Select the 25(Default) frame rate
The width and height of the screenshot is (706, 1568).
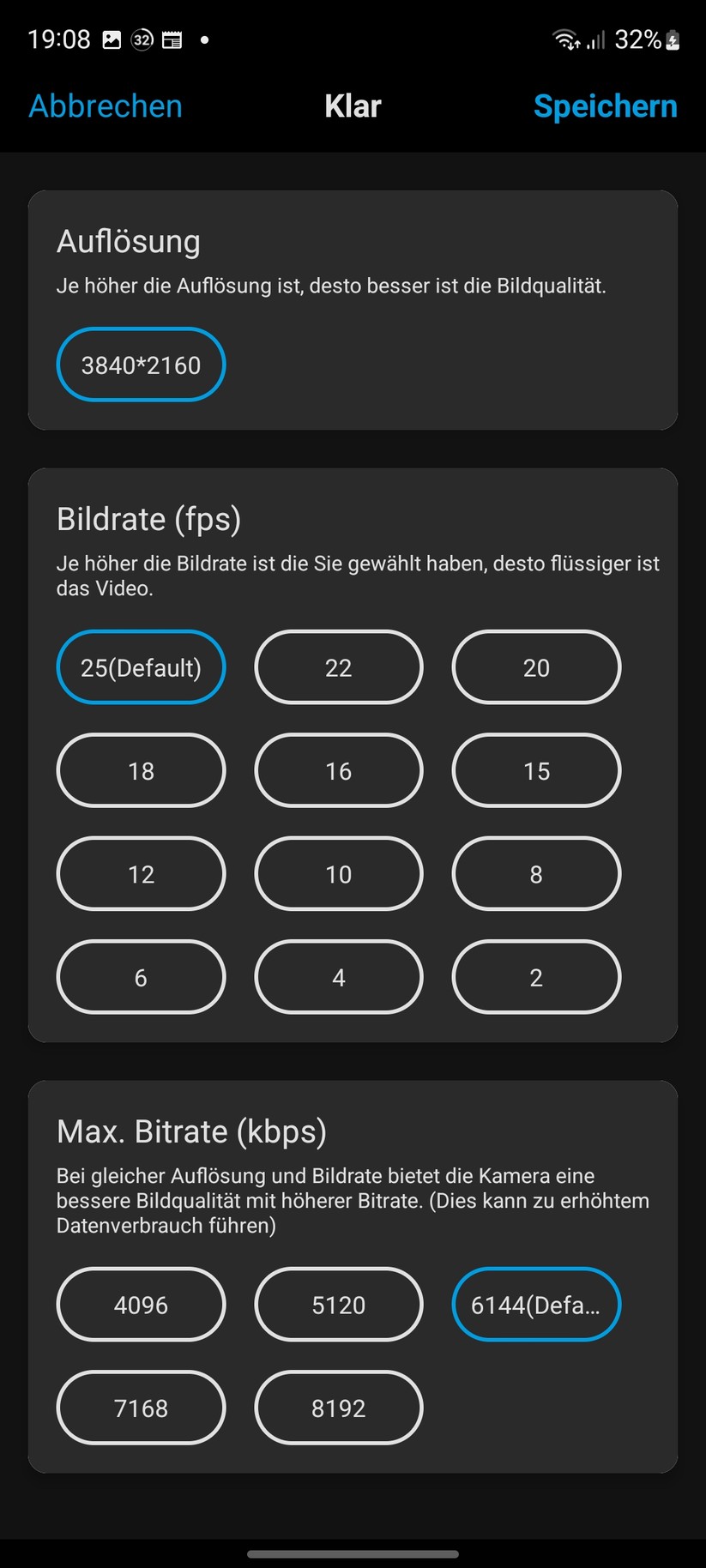tap(141, 667)
